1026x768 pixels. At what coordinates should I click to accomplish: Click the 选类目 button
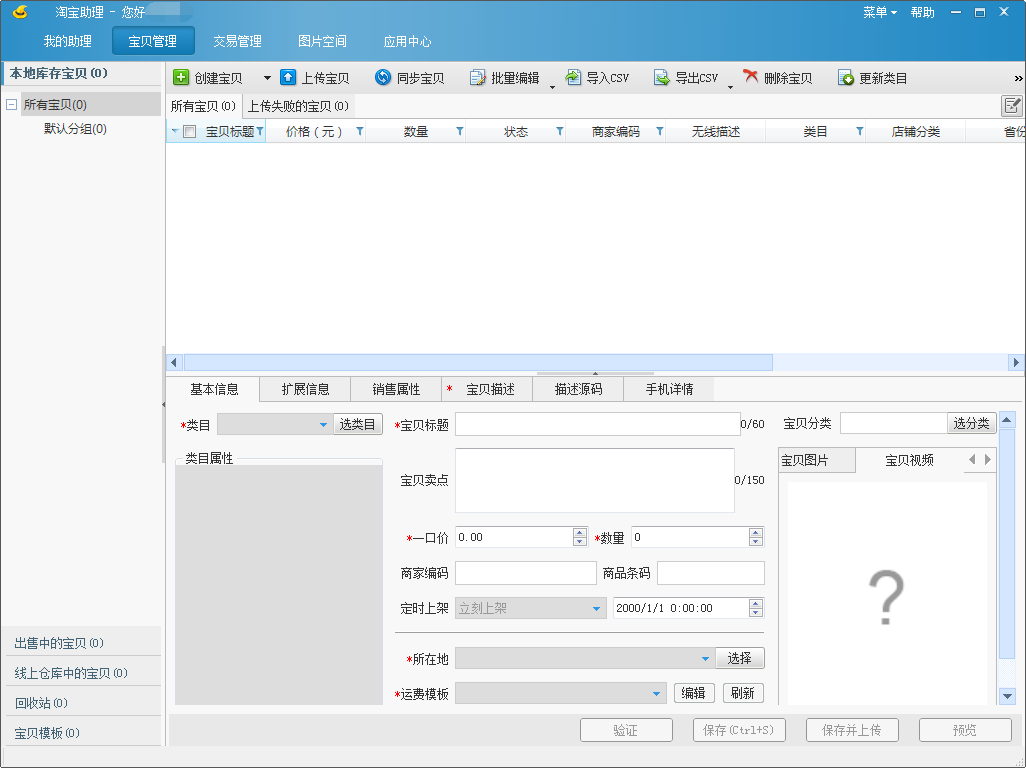[x=357, y=425]
